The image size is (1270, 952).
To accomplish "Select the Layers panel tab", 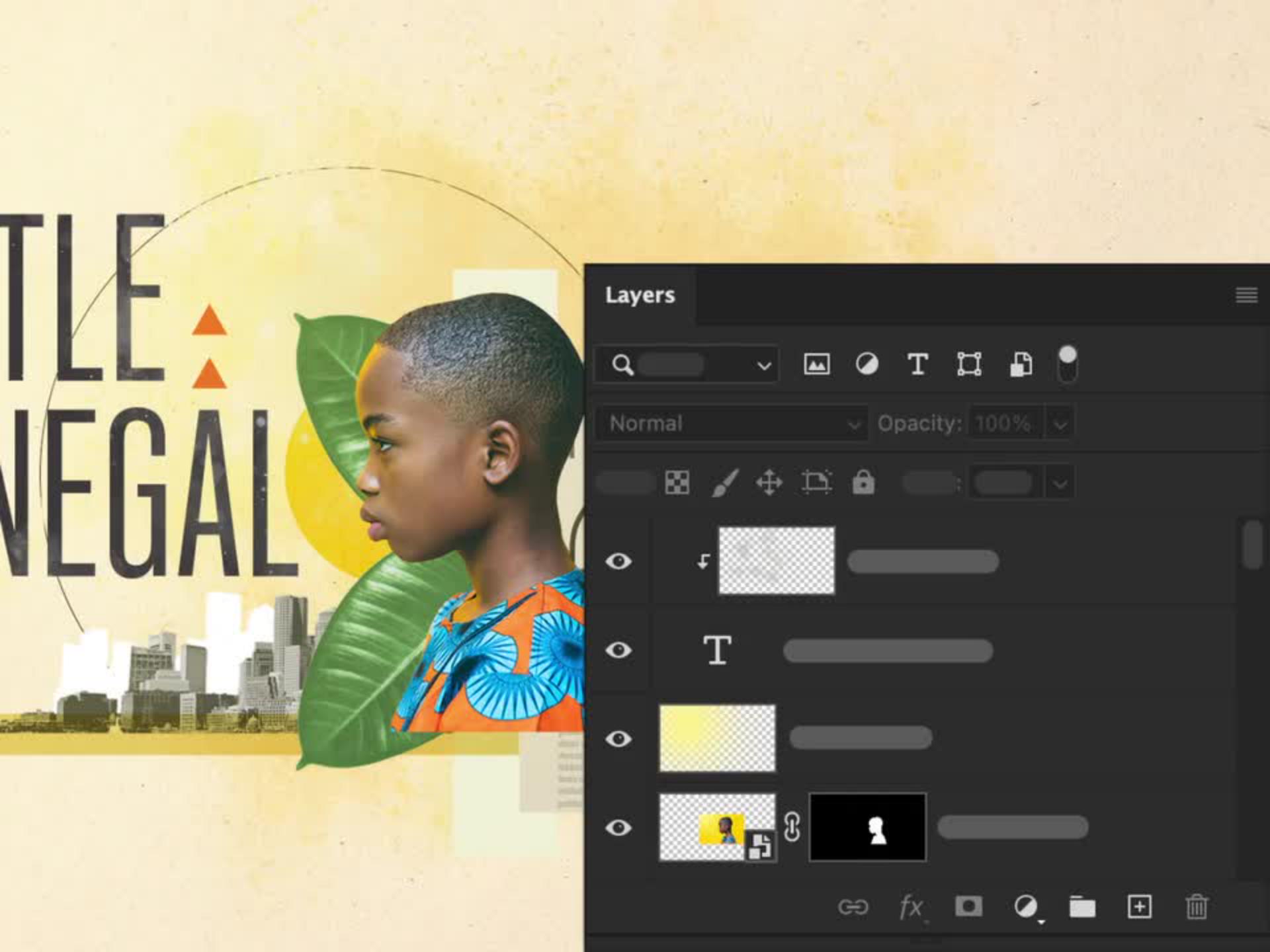I will pyautogui.click(x=640, y=295).
